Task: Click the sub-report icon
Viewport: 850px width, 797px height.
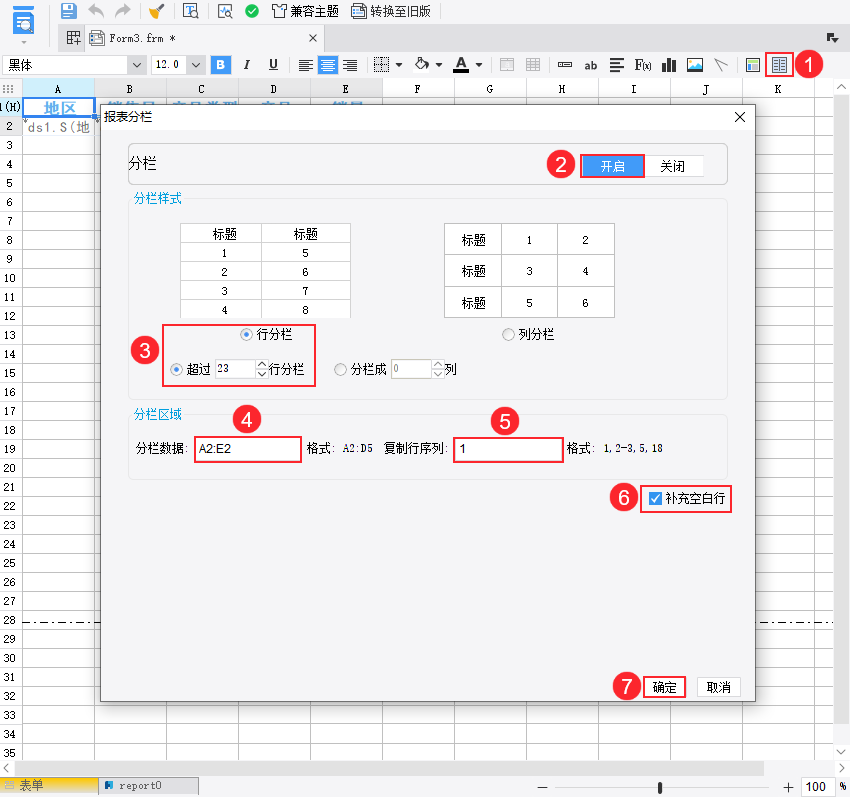Action: 753,65
